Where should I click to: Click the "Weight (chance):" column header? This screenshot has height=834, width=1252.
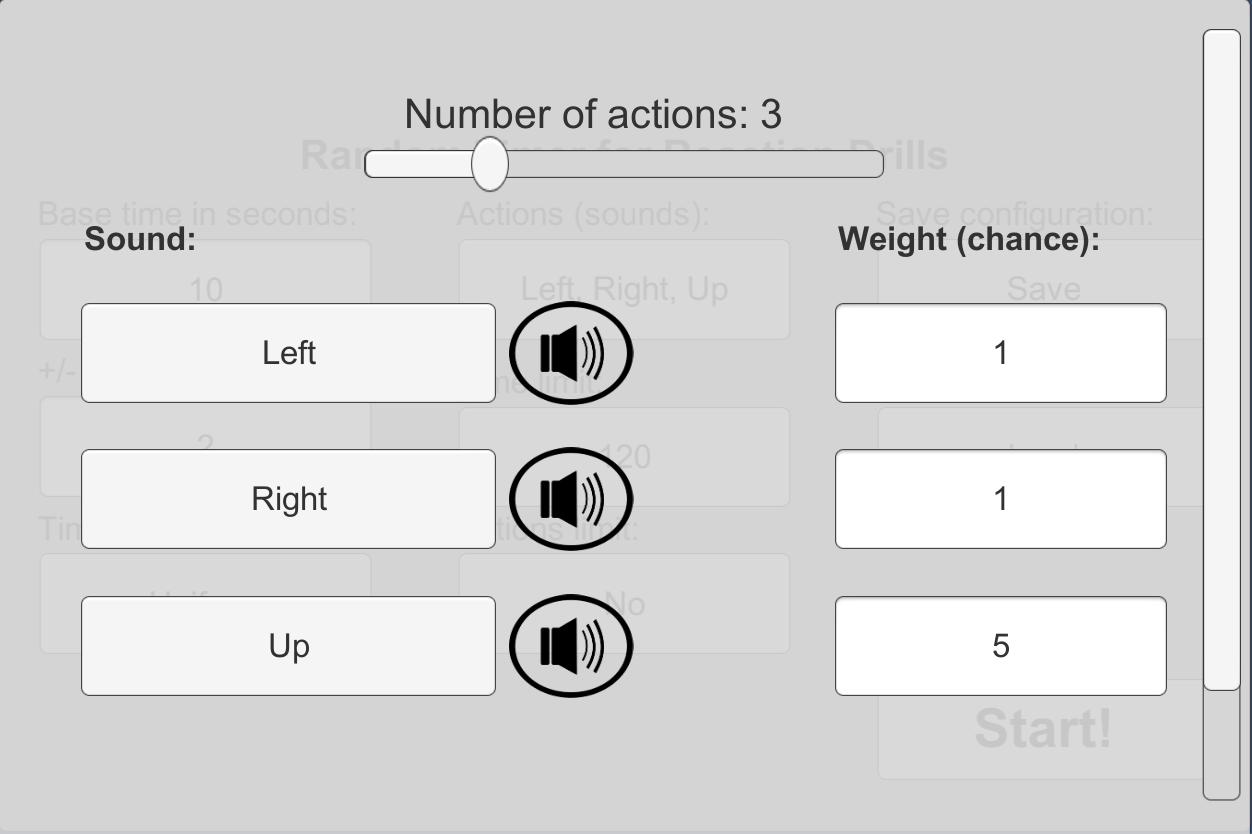(968, 239)
